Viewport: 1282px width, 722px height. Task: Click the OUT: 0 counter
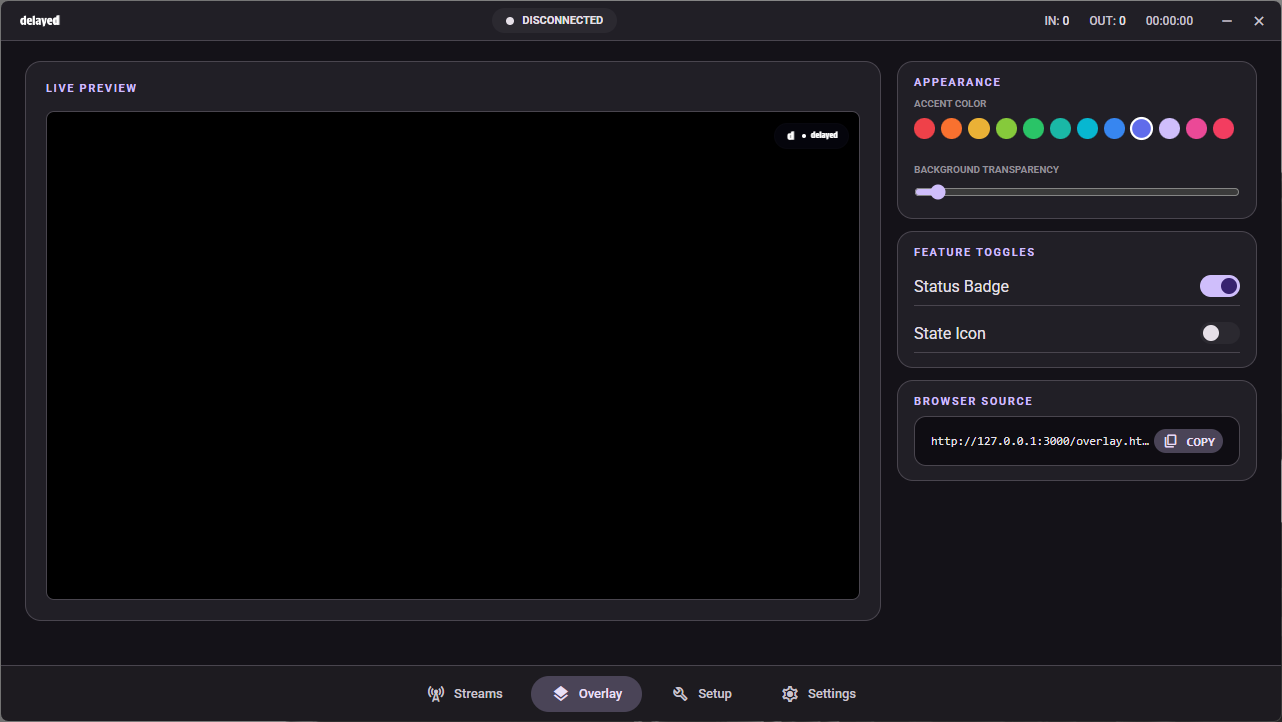1107,20
